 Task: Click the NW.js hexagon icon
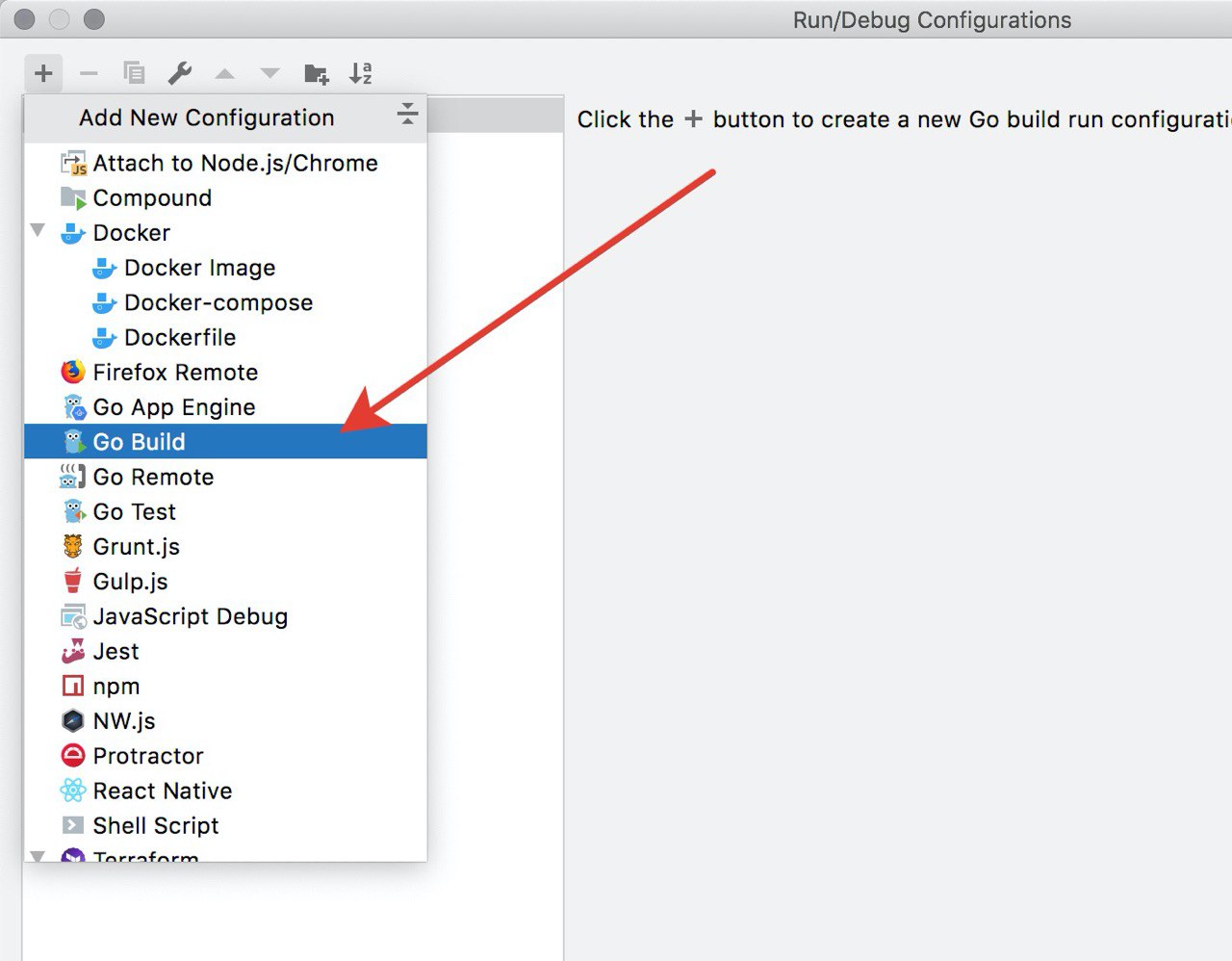pos(73,720)
